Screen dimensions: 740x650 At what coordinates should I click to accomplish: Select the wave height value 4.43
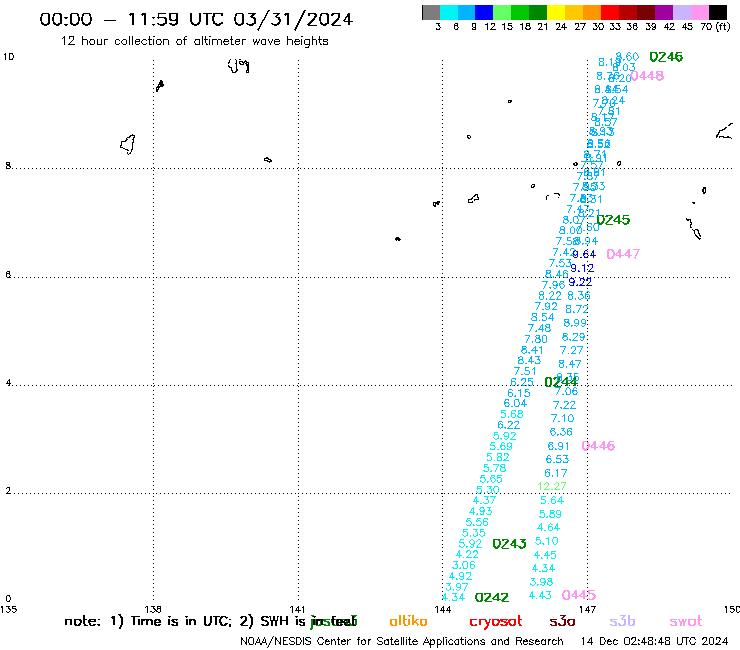click(x=540, y=595)
